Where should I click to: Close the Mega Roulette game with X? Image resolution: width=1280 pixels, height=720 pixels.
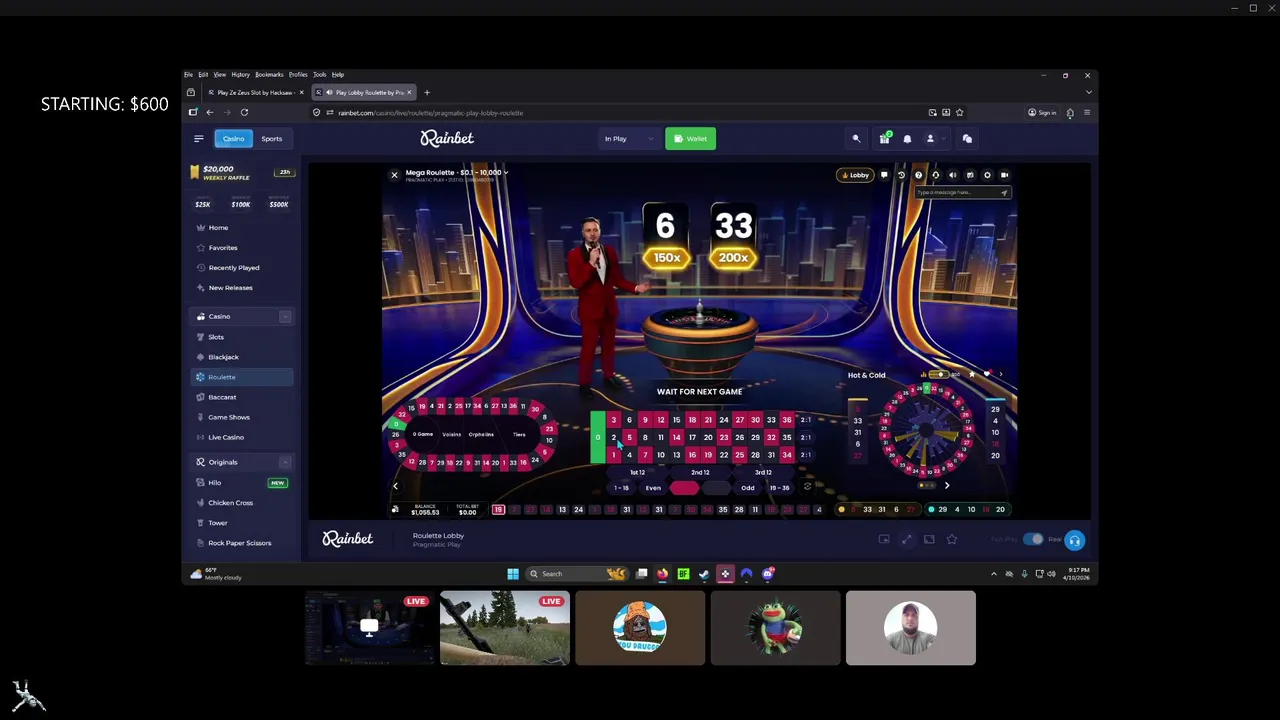coord(394,175)
